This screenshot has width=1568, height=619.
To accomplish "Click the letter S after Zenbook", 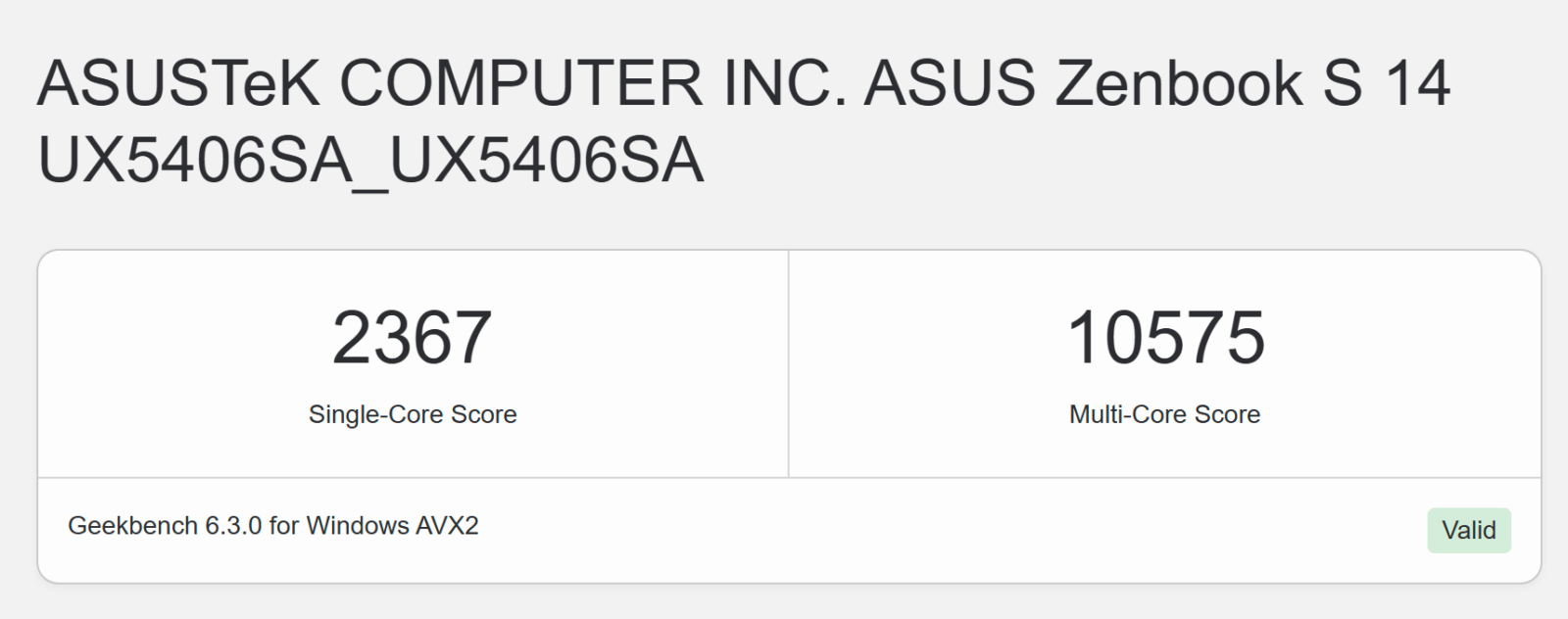I will [x=1343, y=83].
